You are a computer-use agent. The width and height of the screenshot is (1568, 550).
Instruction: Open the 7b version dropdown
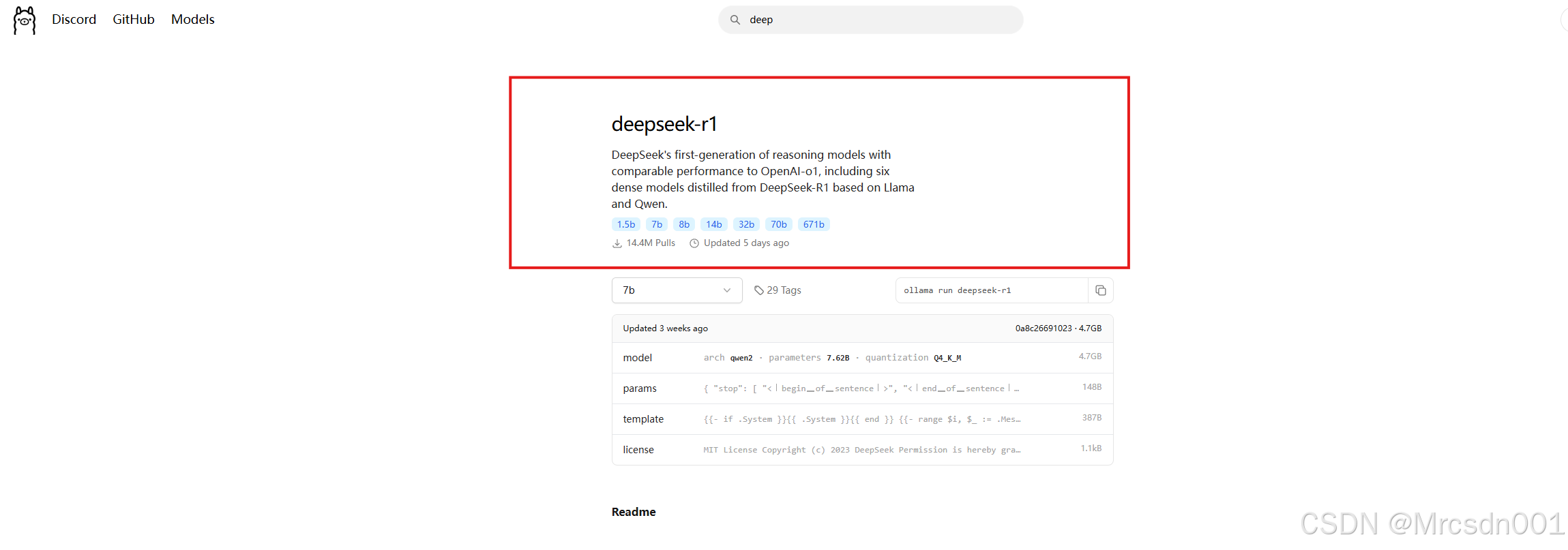677,290
